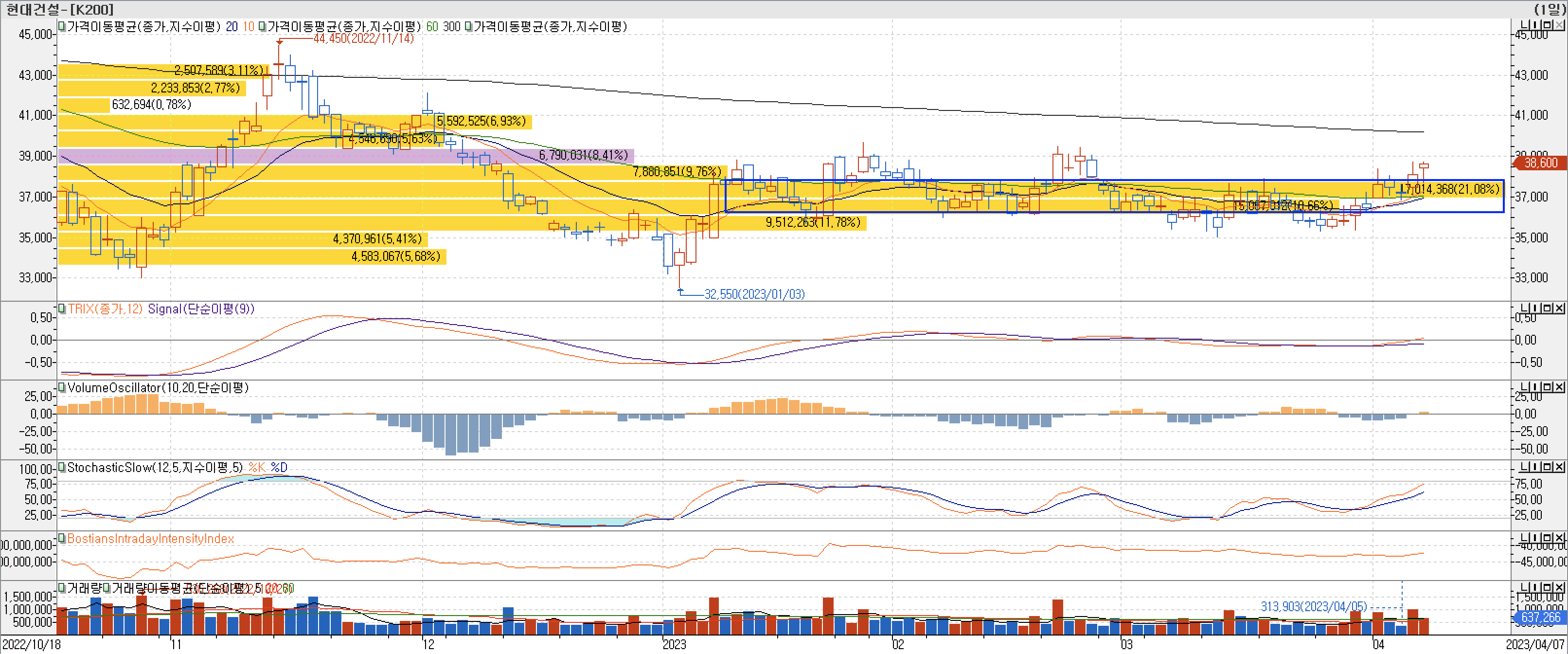1568x654 pixels.
Task: Toggle StochasticSlow legend box
Action: click(x=61, y=468)
